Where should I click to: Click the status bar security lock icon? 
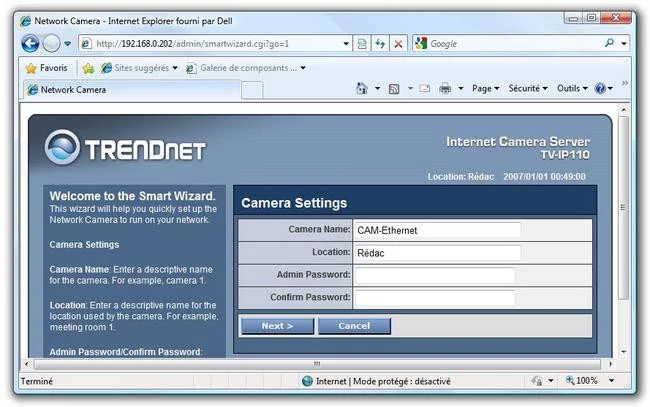coord(537,380)
